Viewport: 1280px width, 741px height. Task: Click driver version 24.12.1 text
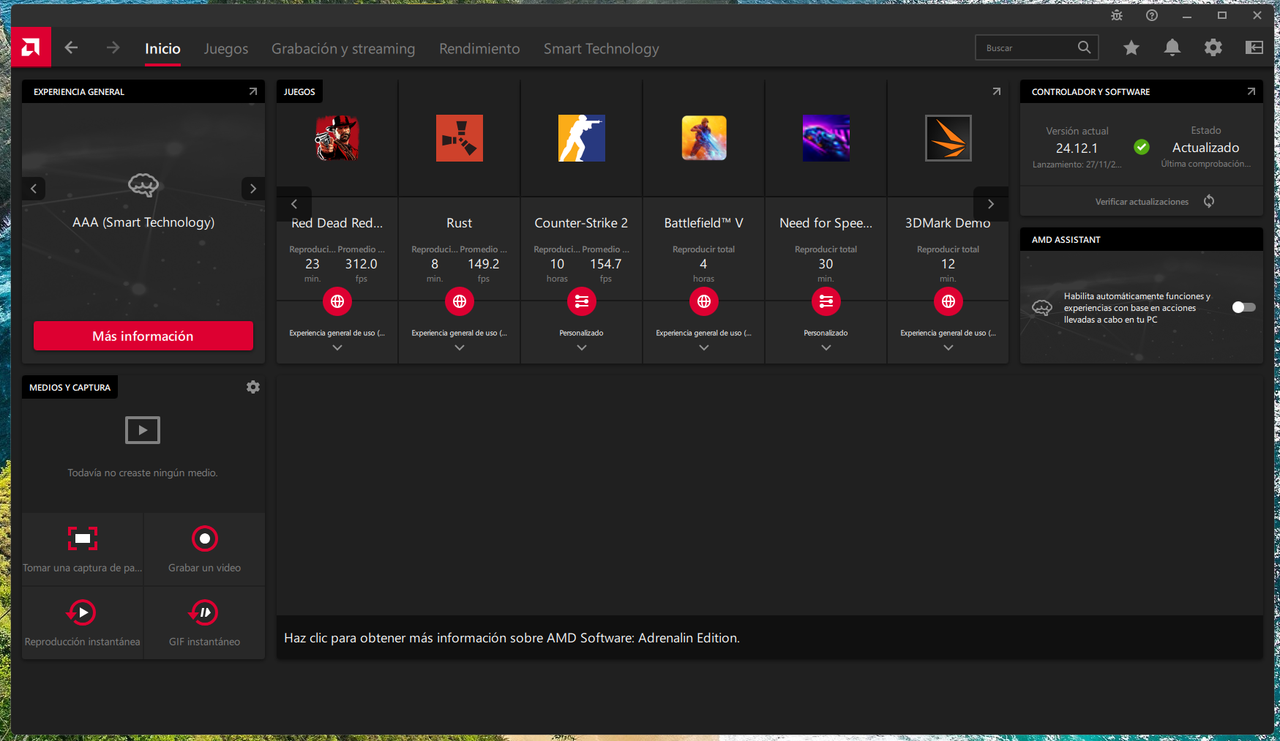pos(1077,148)
